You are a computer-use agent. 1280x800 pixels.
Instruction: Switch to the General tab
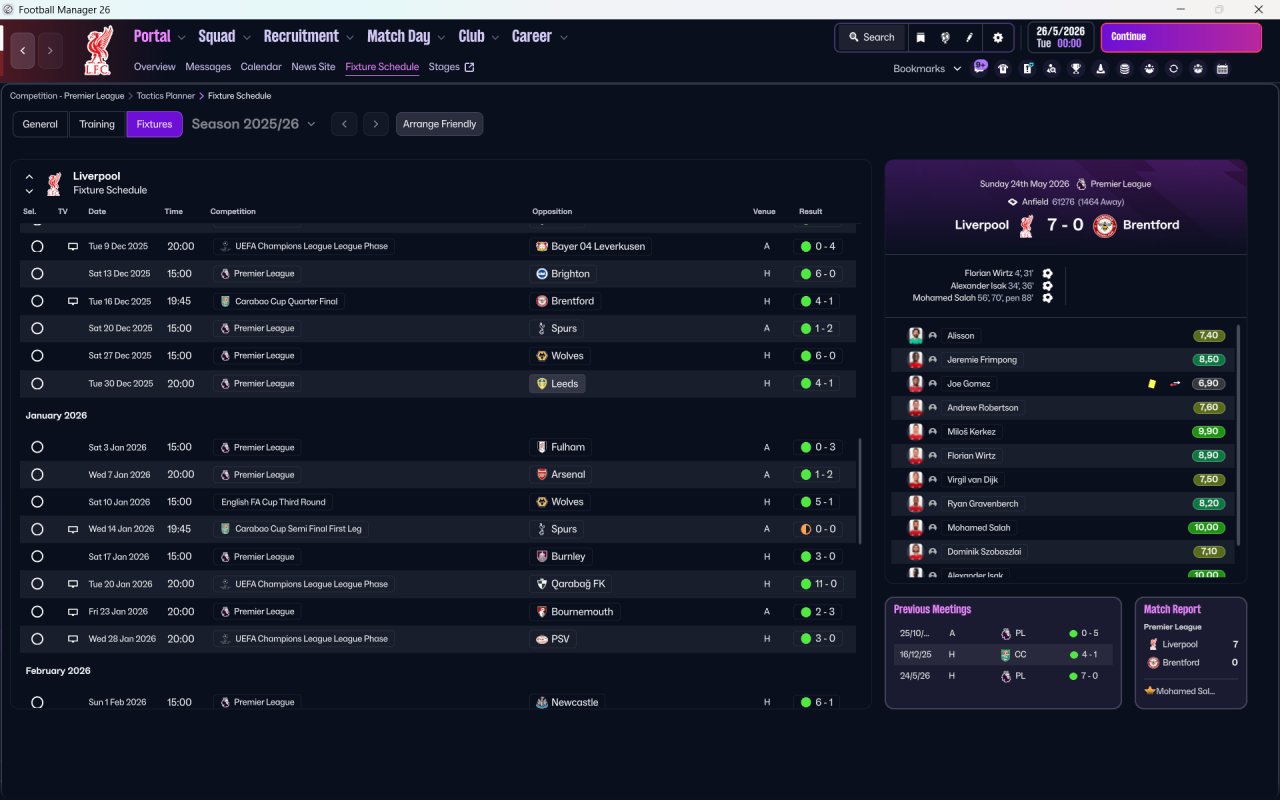point(40,124)
